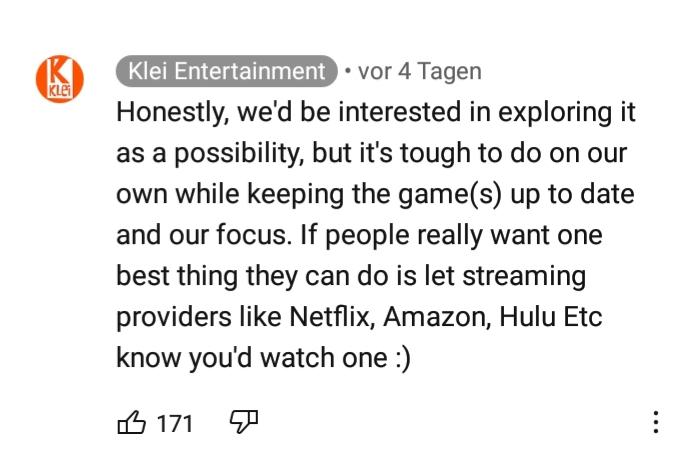
Task: Click the word 'exploring' in the first line
Action: pyautogui.click(x=552, y=112)
